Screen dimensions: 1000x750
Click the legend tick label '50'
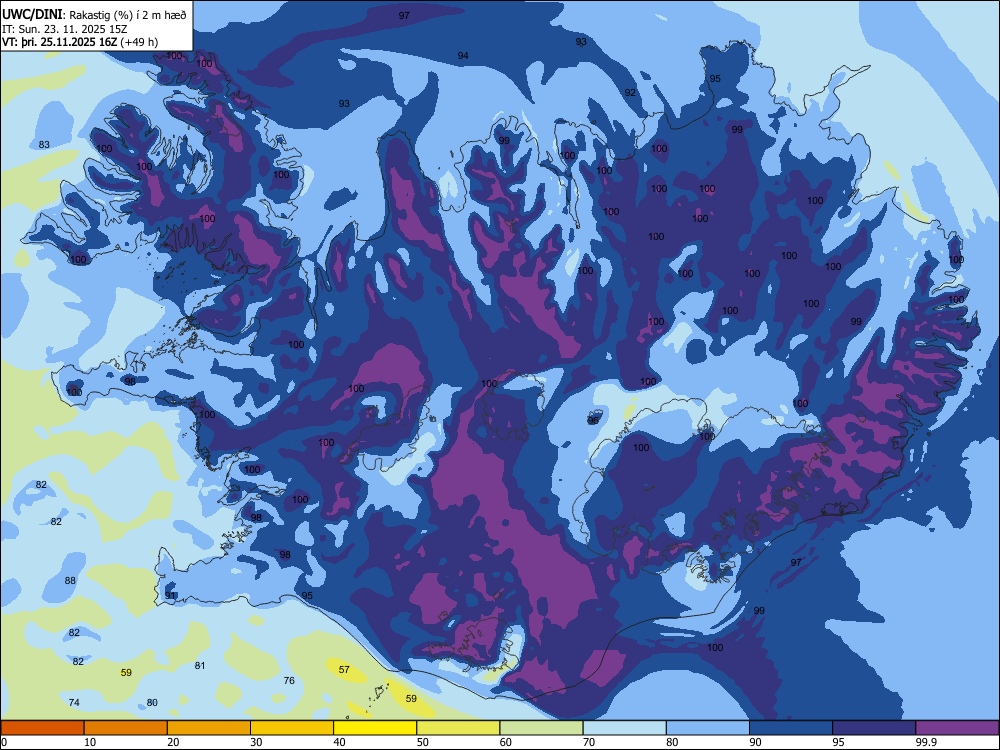[x=422, y=742]
